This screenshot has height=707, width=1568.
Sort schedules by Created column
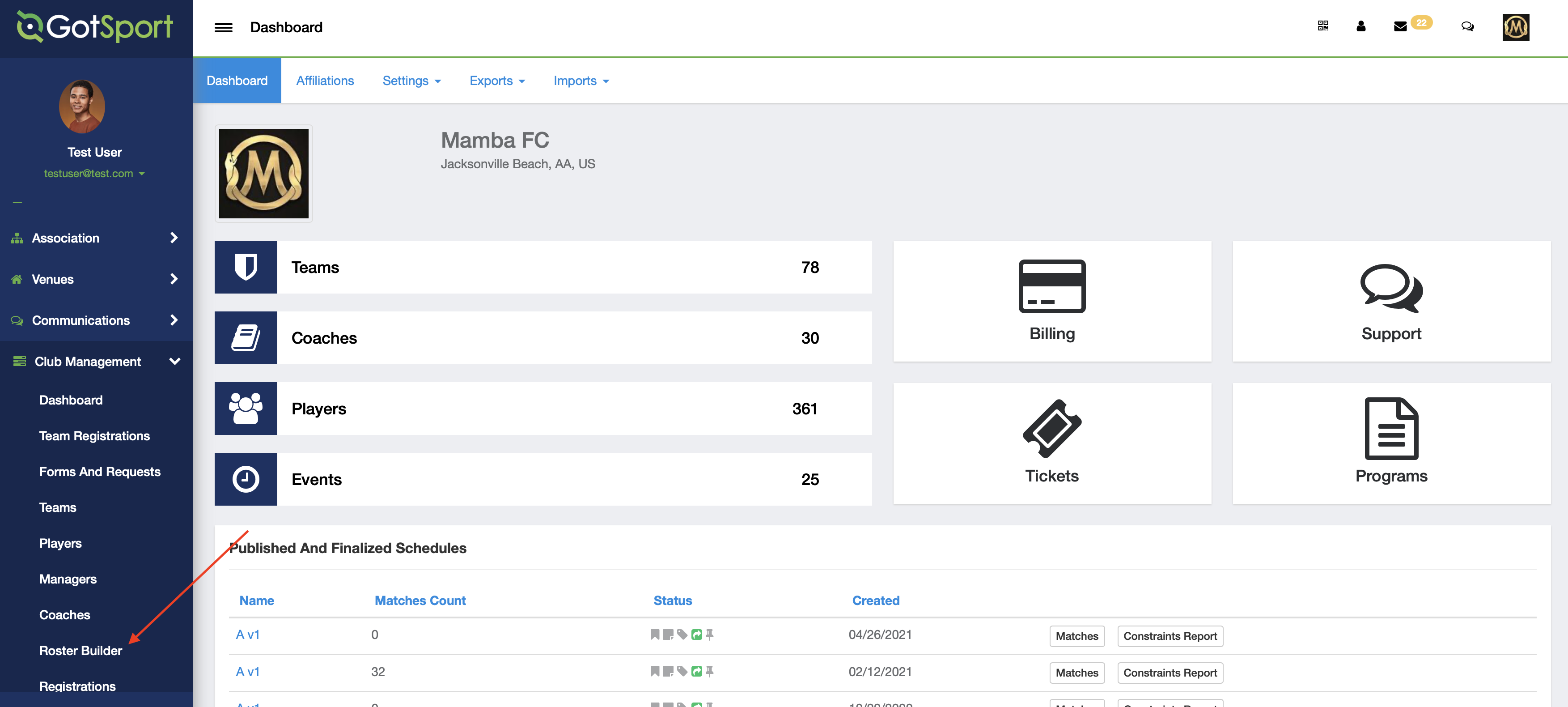[875, 601]
